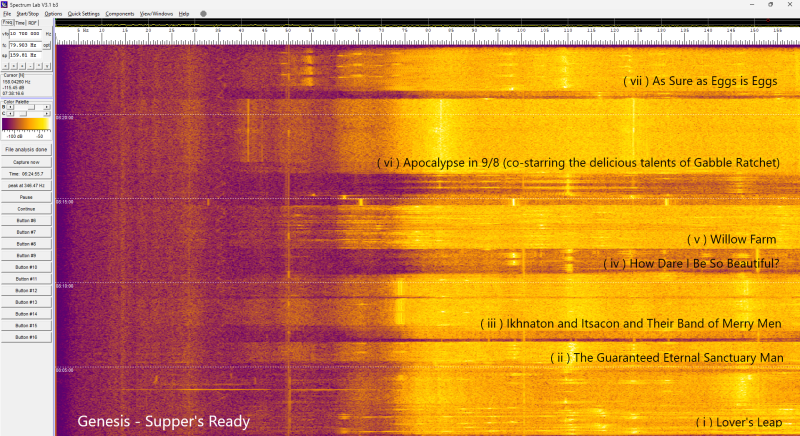Click the 'Genesis - Supper's Ready' title text
Screen dimensions: 800x436
click(x=164, y=422)
